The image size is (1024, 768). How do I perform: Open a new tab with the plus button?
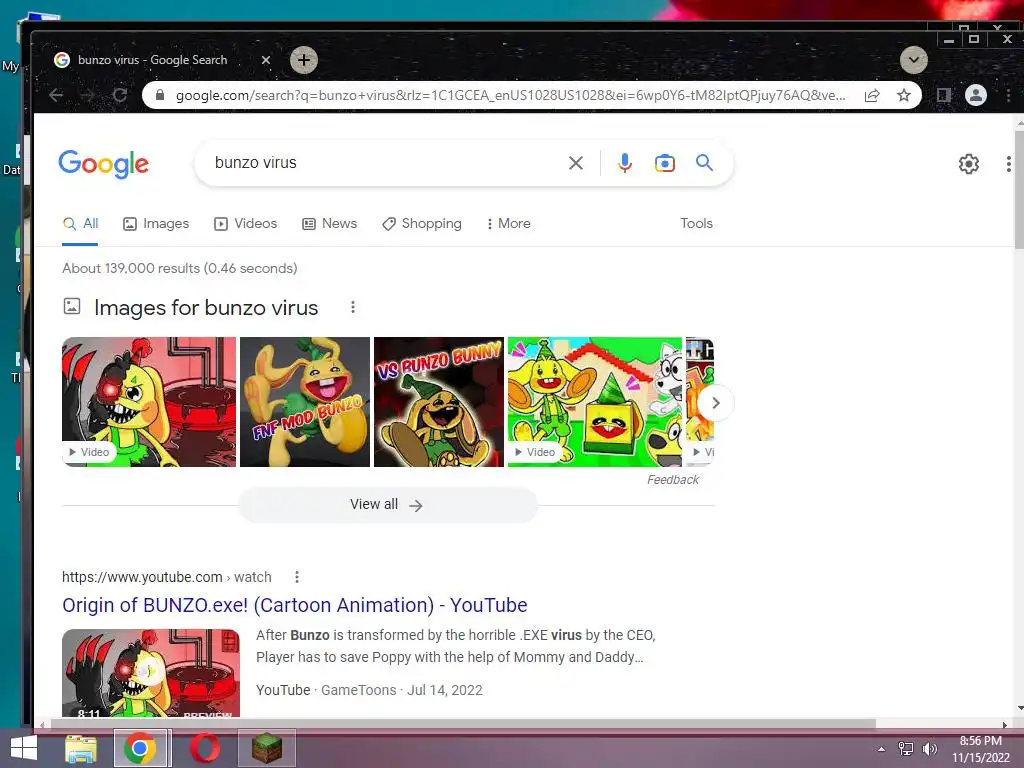pos(304,60)
